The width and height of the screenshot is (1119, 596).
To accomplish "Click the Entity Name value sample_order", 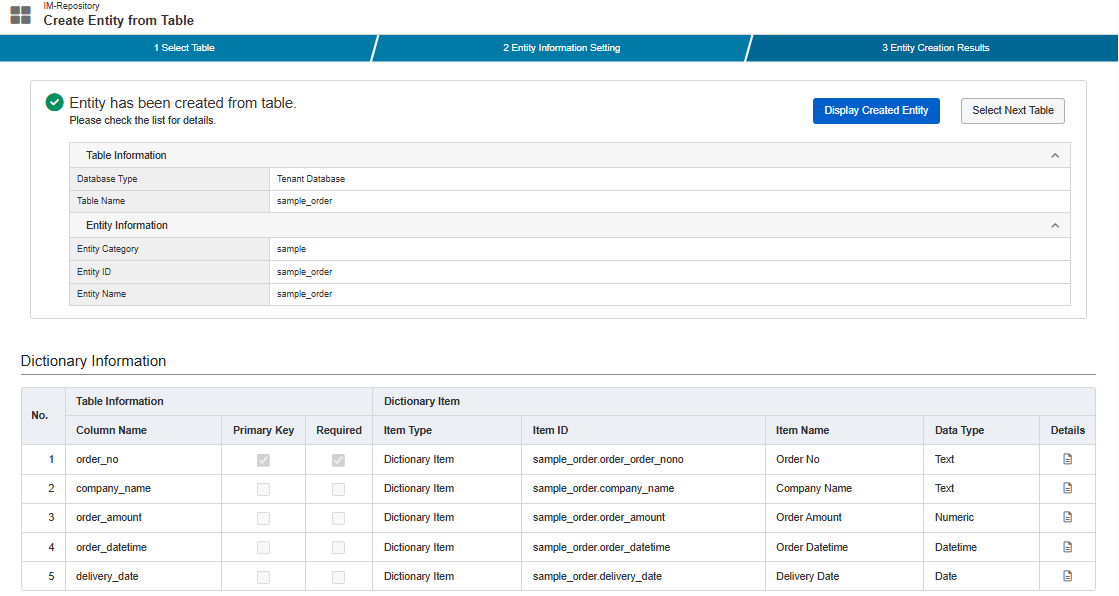I will point(305,294).
